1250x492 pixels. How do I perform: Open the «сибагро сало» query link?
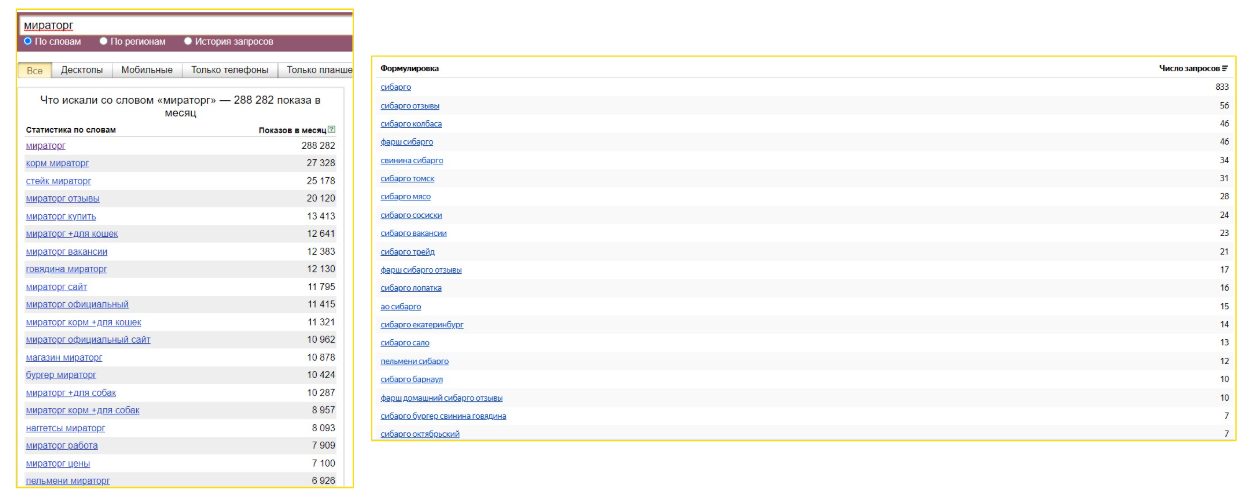(x=405, y=343)
